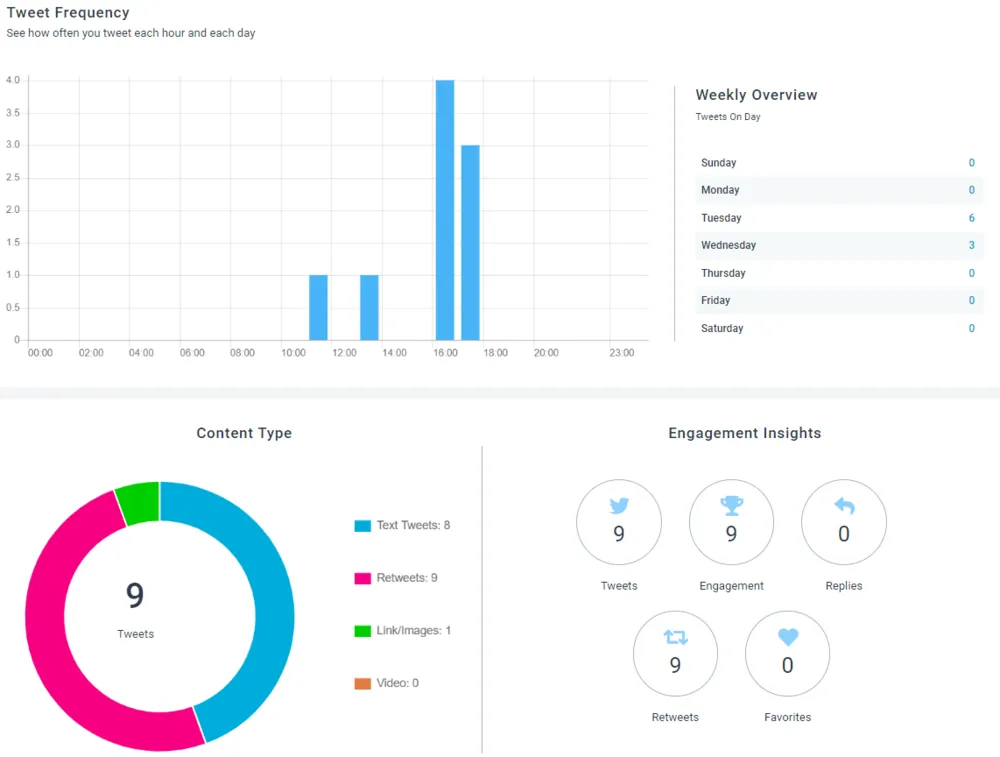
Task: Click the Twitter bird icon above Tweets count
Action: coord(619,506)
